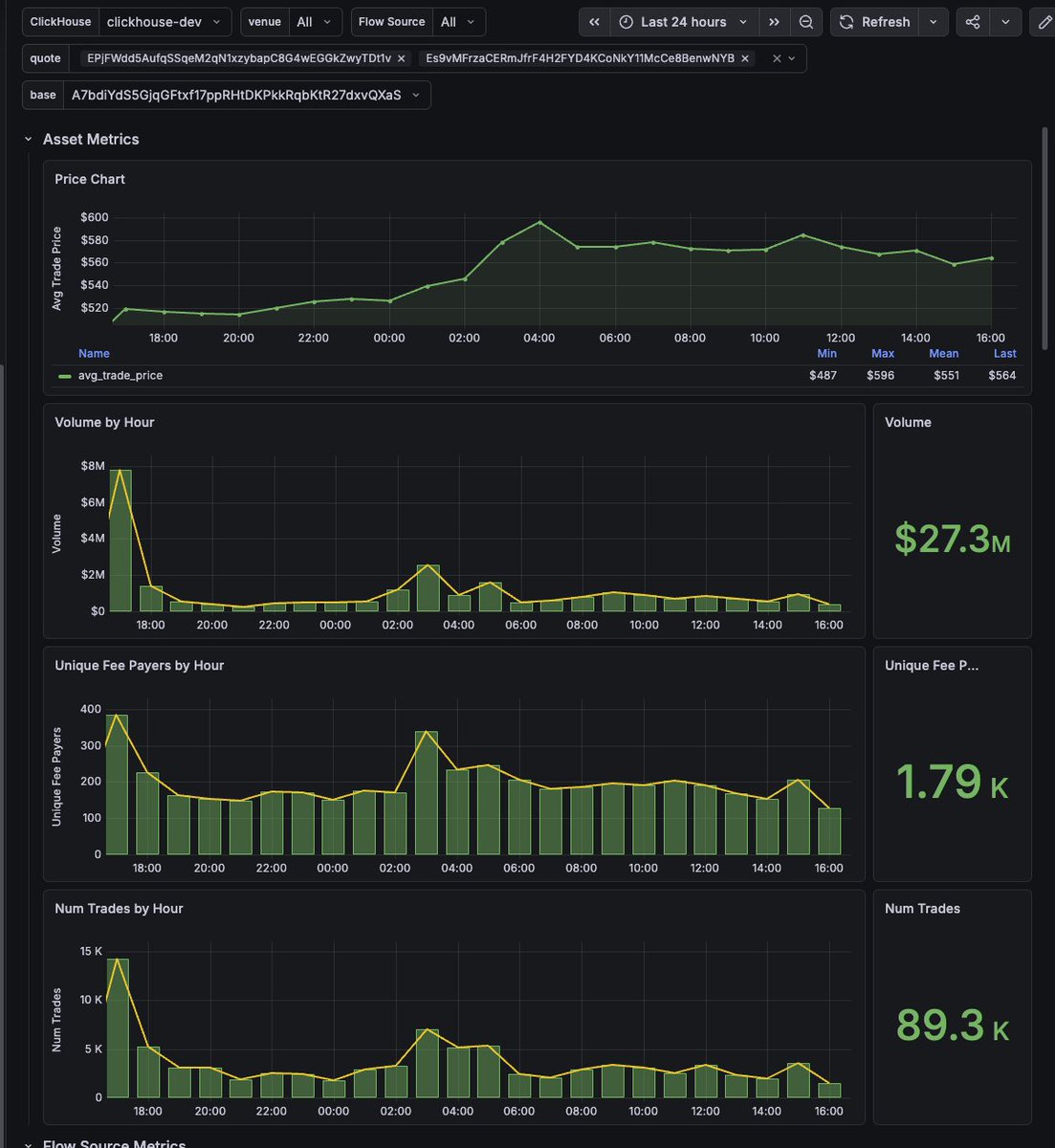The image size is (1055, 1148).
Task: Open the Last 24 hours time picker
Action: [x=684, y=22]
